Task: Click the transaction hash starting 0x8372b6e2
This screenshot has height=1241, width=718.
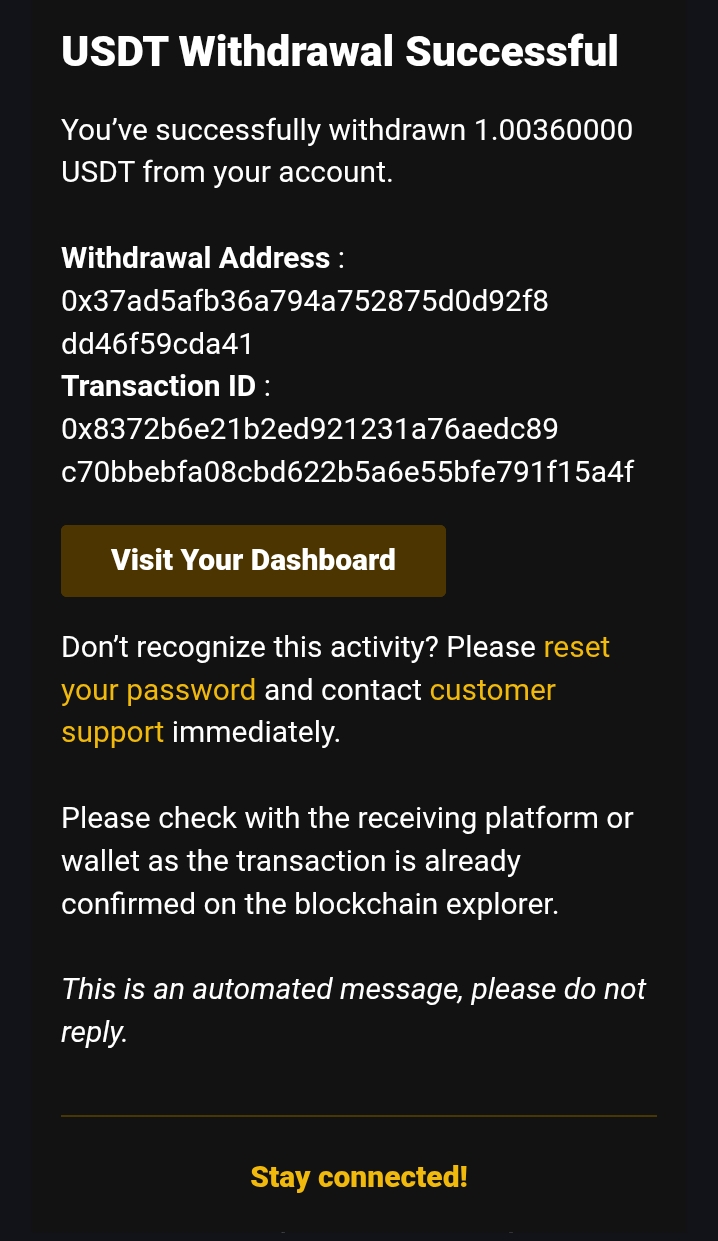Action: coord(310,429)
